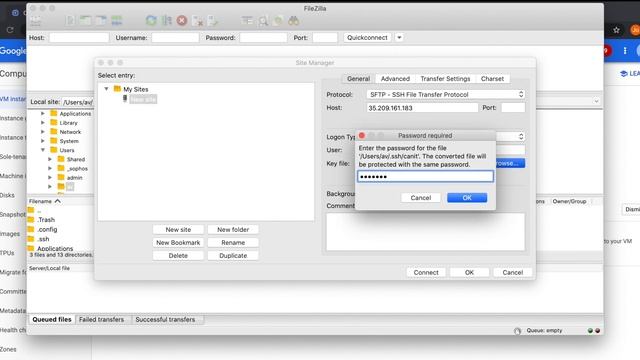Switch to the Advanced tab

(395, 78)
